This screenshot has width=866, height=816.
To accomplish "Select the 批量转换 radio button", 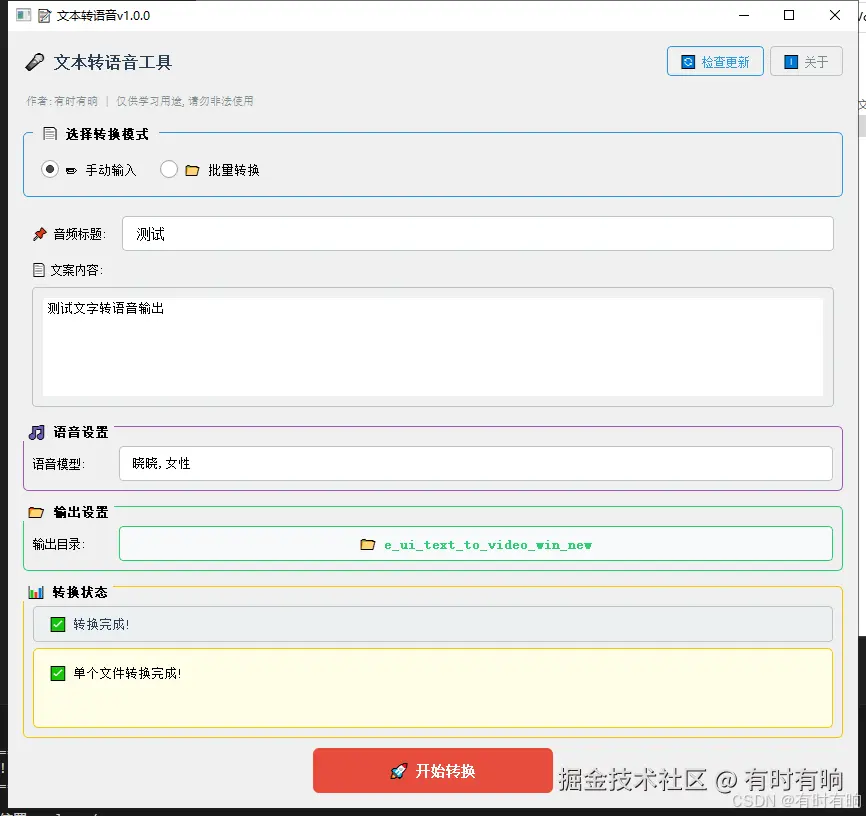I will [x=168, y=169].
